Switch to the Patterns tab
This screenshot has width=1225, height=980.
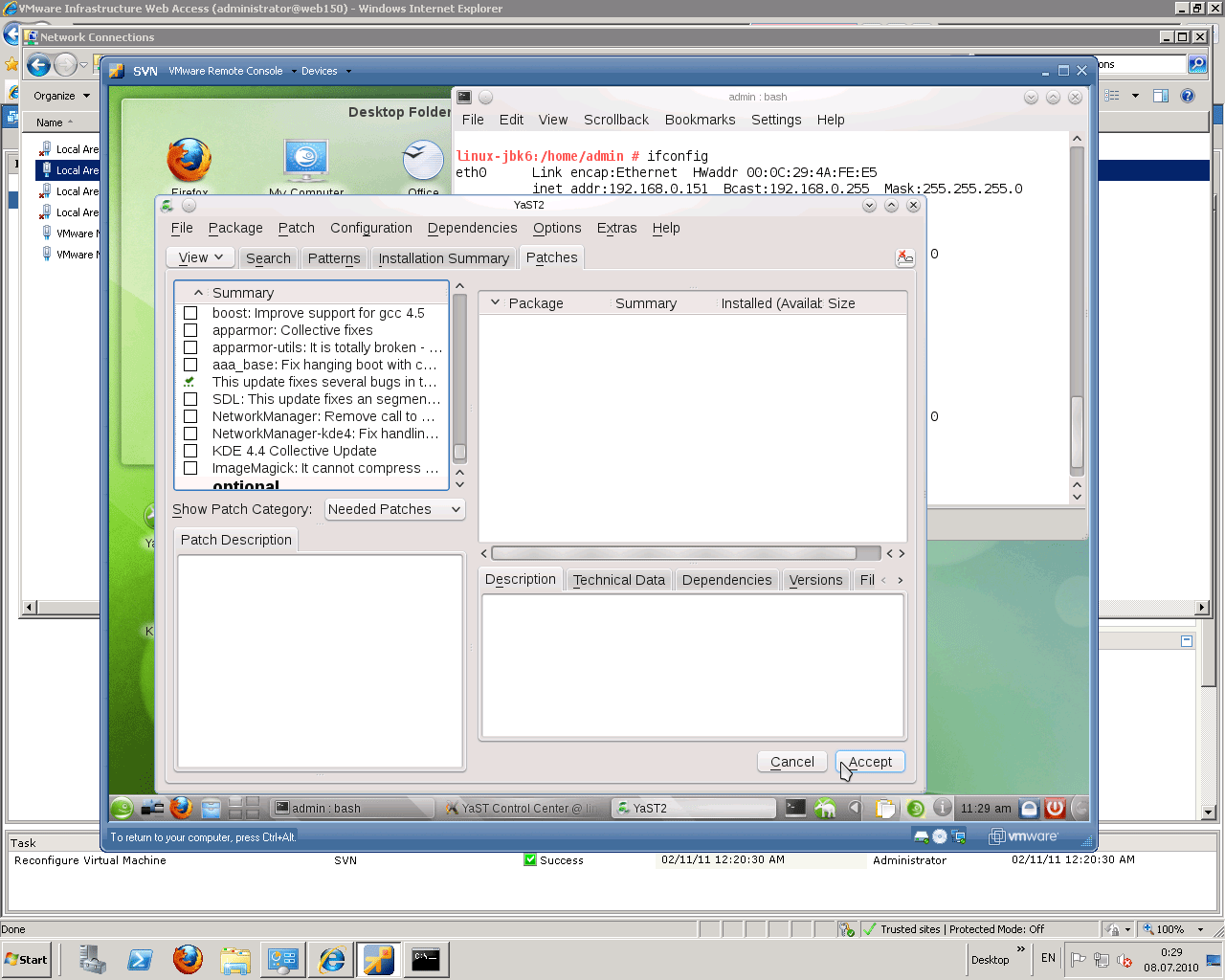tap(334, 258)
